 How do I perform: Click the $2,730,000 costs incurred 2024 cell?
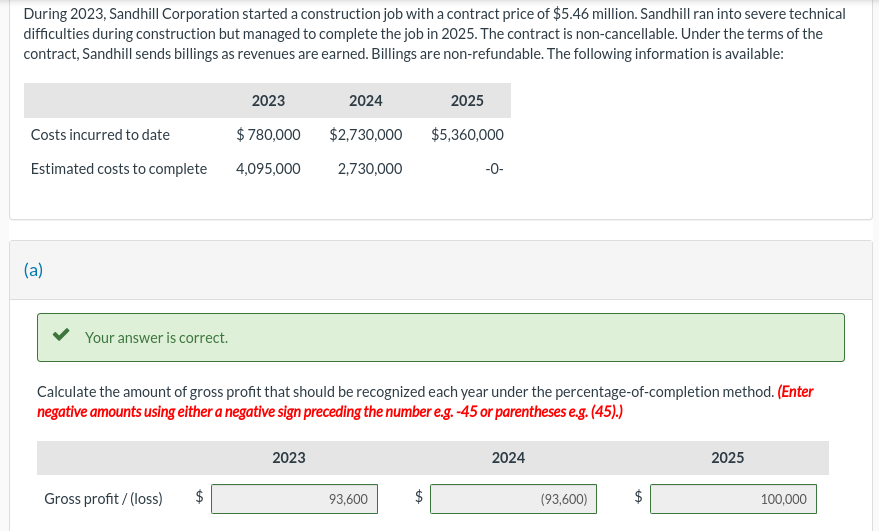coord(366,135)
